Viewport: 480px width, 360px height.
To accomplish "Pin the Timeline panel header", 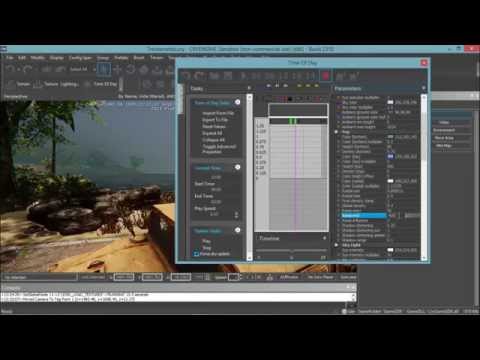I will [x=324, y=238].
